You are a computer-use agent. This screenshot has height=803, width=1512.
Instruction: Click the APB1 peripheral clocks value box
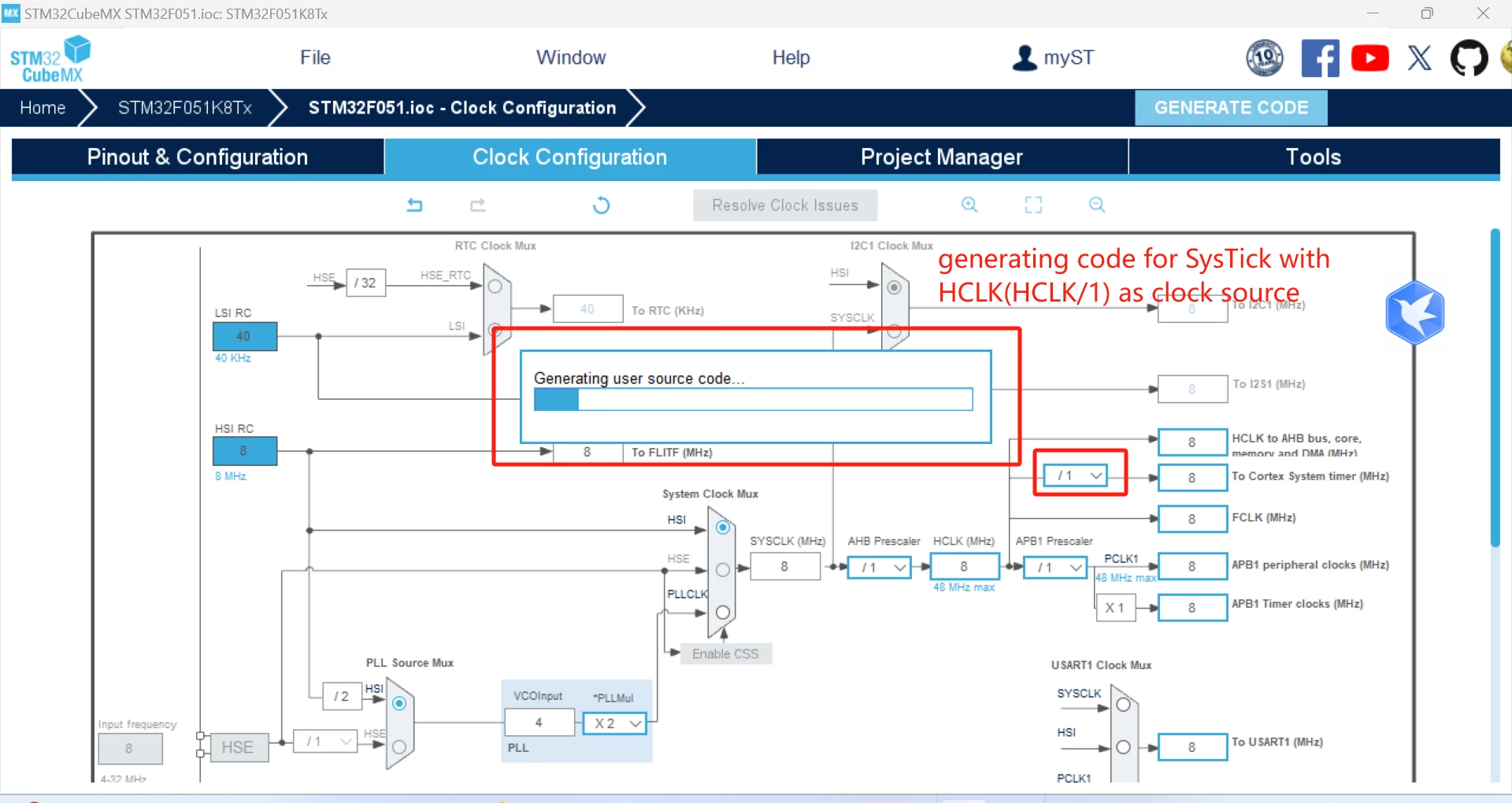click(x=1192, y=567)
